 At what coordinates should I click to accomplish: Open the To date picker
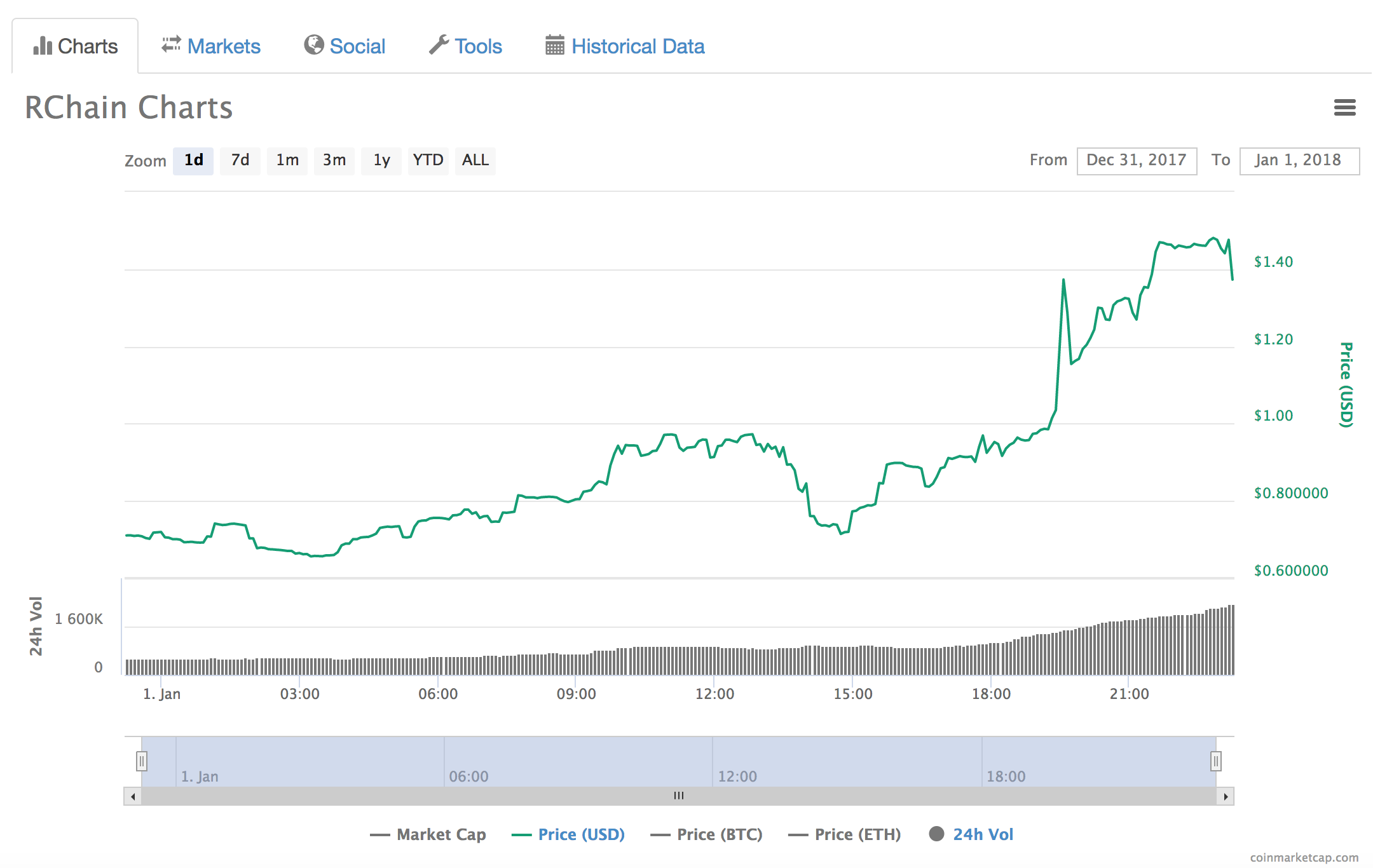pos(1299,160)
